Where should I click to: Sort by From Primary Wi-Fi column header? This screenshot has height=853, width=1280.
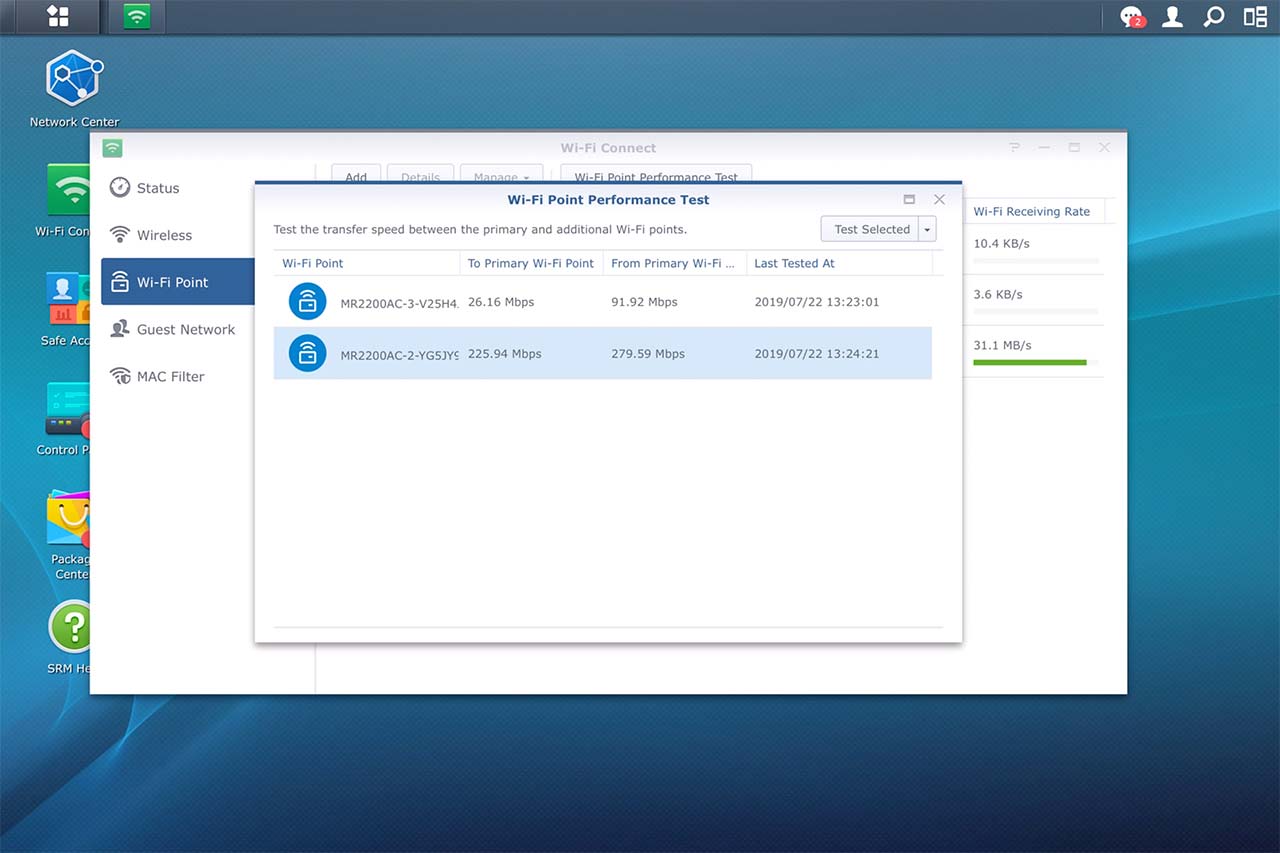coord(674,263)
